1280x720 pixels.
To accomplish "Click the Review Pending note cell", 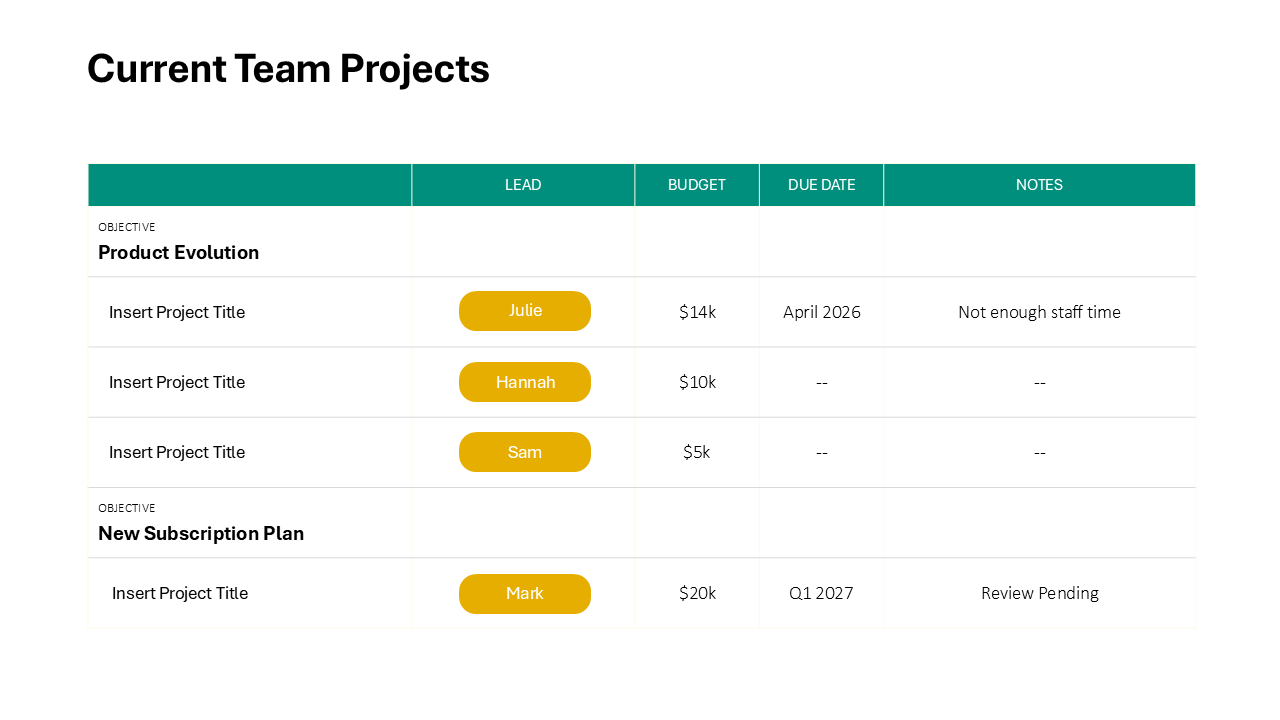I will point(1039,593).
